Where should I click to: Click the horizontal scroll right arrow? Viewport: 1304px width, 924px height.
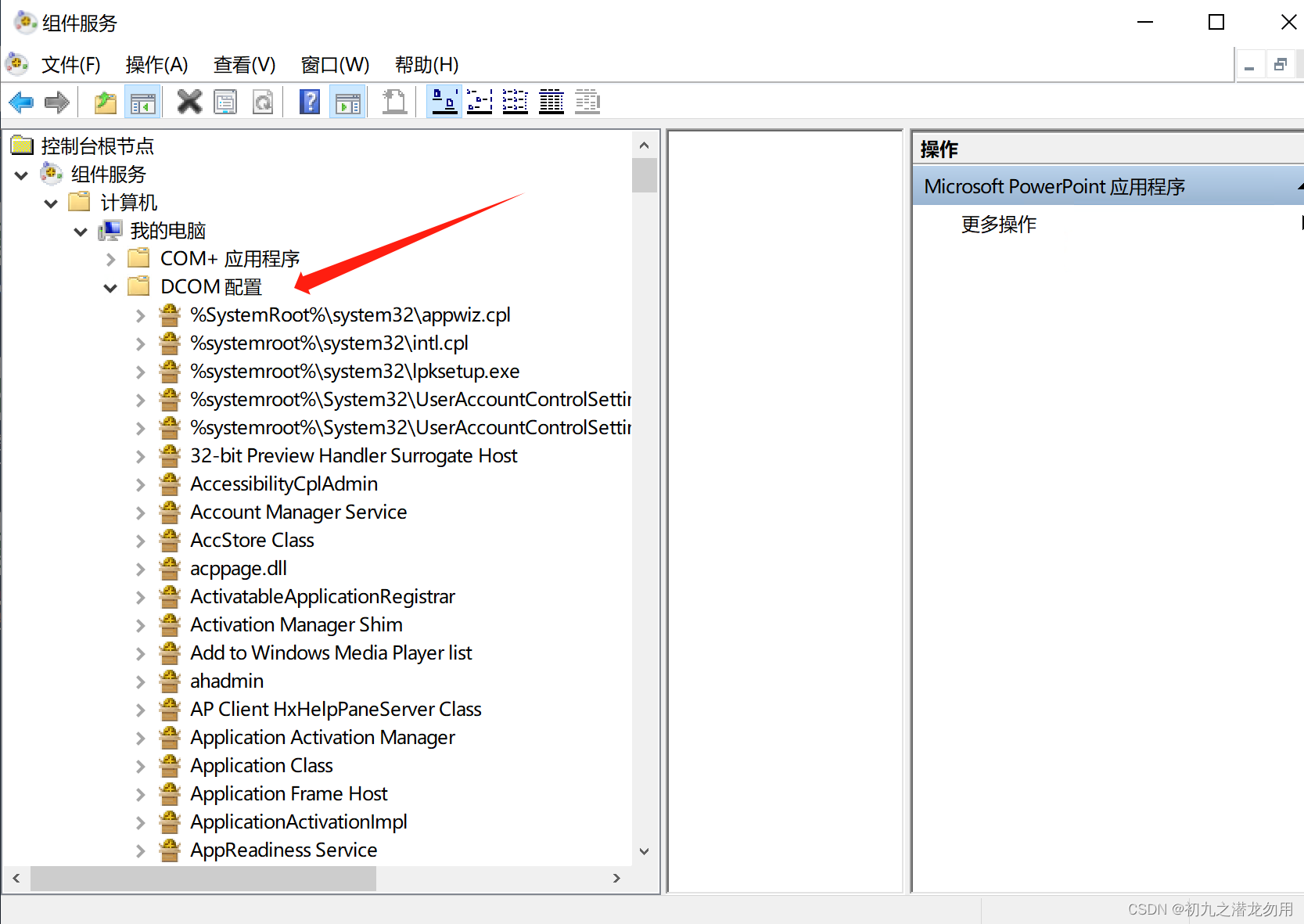617,878
